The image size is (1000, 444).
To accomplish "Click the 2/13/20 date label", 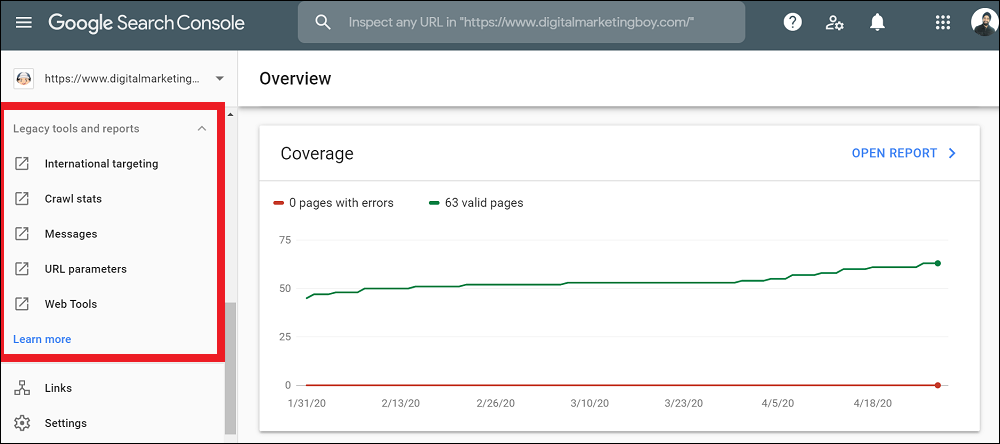I will (401, 403).
